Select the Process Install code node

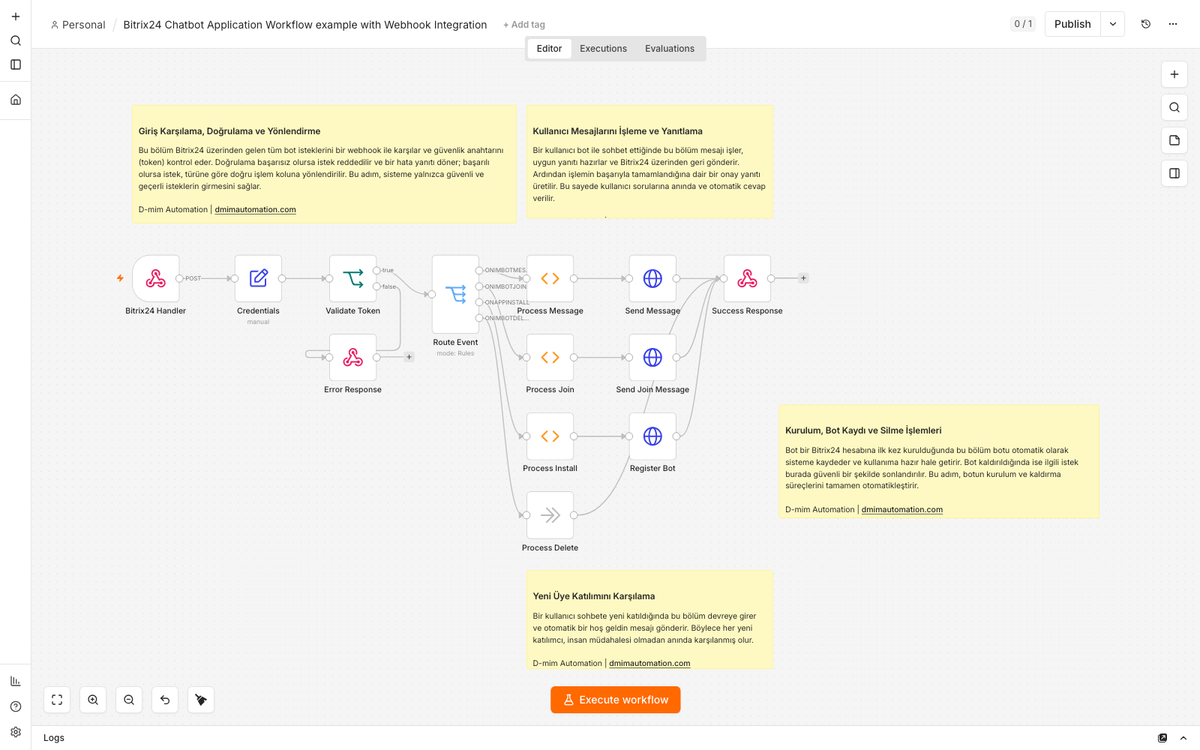click(550, 436)
